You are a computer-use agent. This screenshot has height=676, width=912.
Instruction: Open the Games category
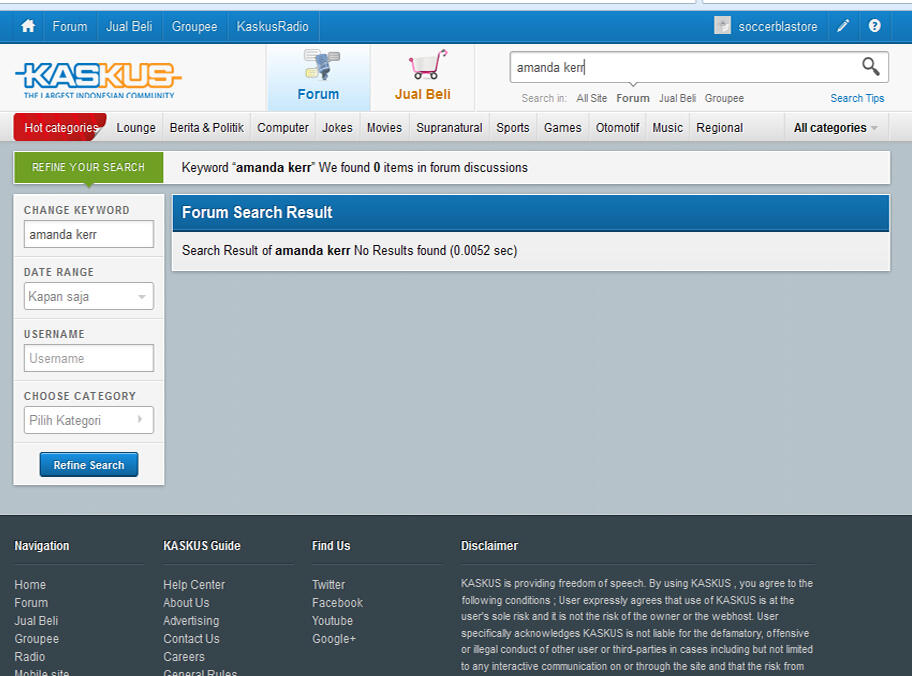coord(562,127)
